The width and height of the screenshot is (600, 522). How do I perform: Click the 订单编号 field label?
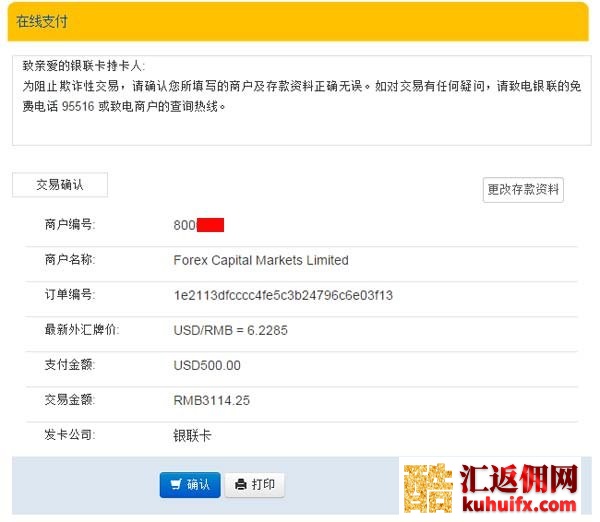point(70,295)
